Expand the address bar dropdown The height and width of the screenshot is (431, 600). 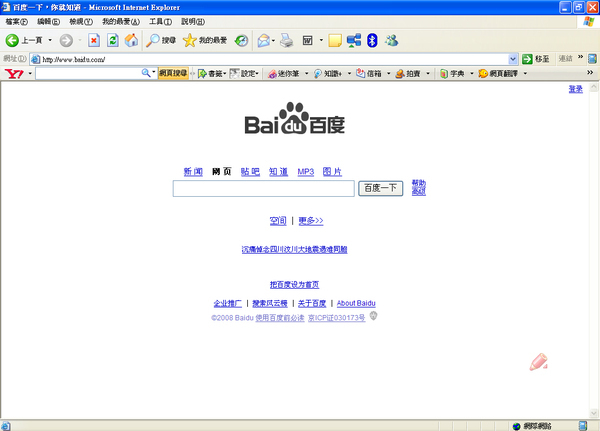tap(513, 59)
